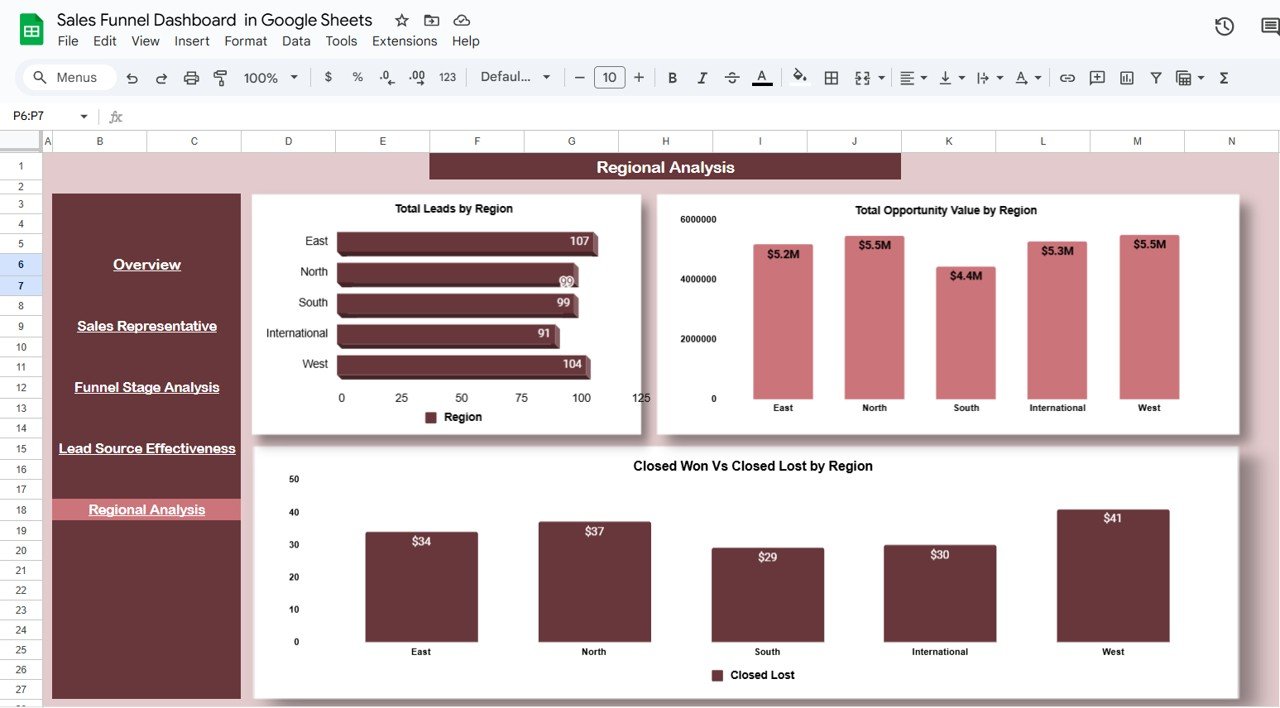
Task: Toggle bold formatting
Action: [x=672, y=78]
